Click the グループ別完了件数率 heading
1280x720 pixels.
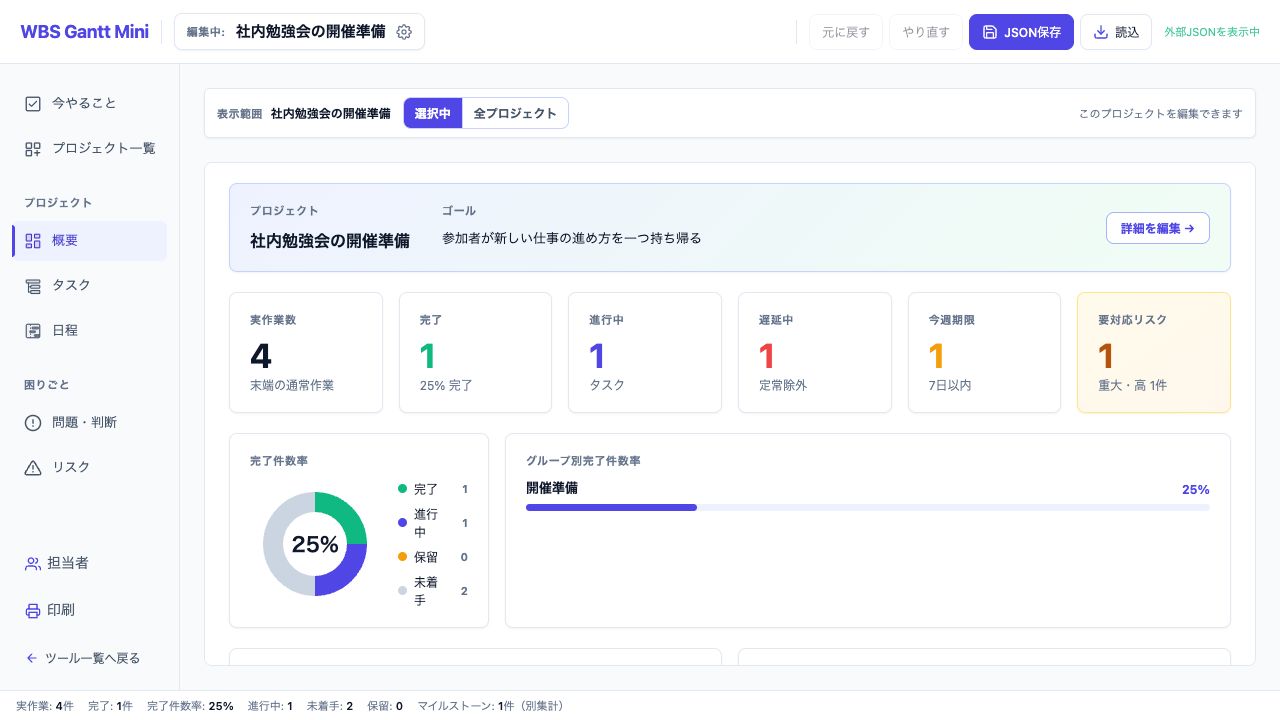coord(583,461)
